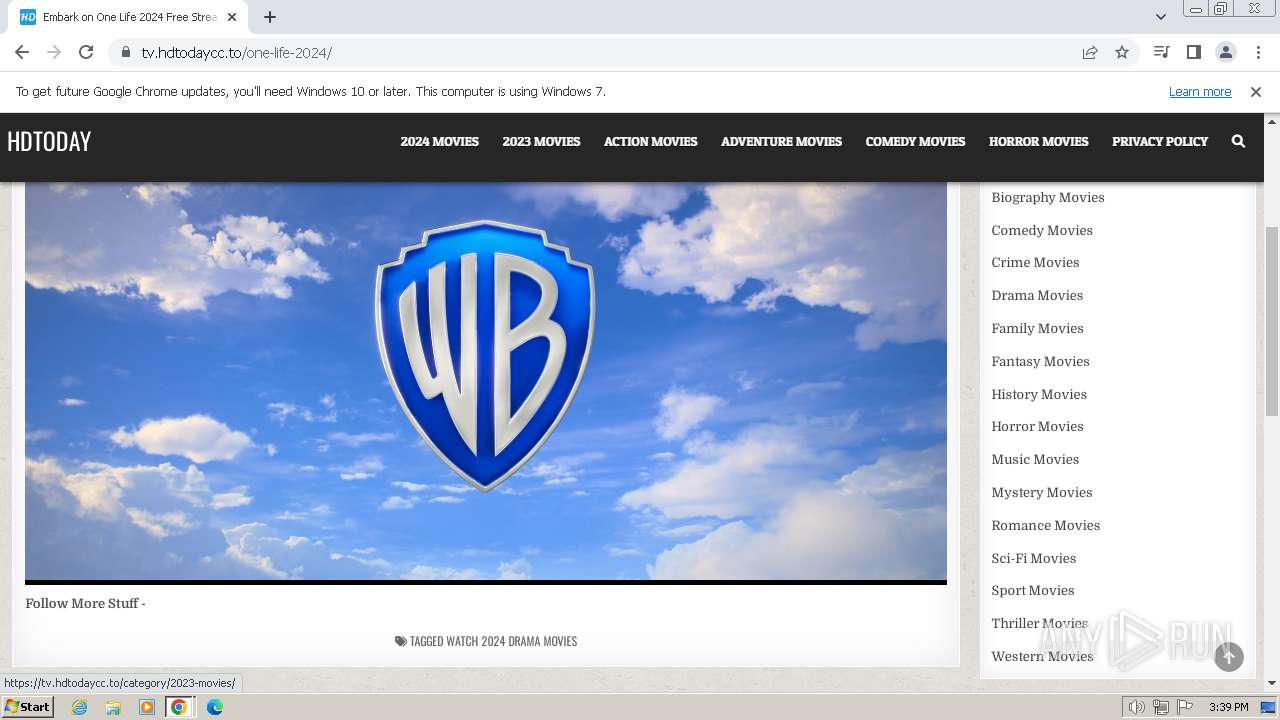The width and height of the screenshot is (1280, 720).
Task: Dismiss the Chrome update notice
Action: 1256,91
